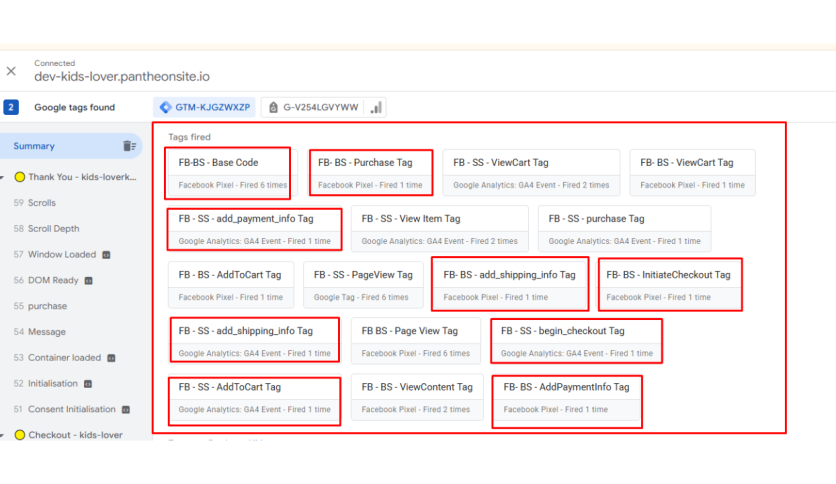836x484 pixels.
Task: Click the signal bars chart icon
Action: click(x=376, y=107)
